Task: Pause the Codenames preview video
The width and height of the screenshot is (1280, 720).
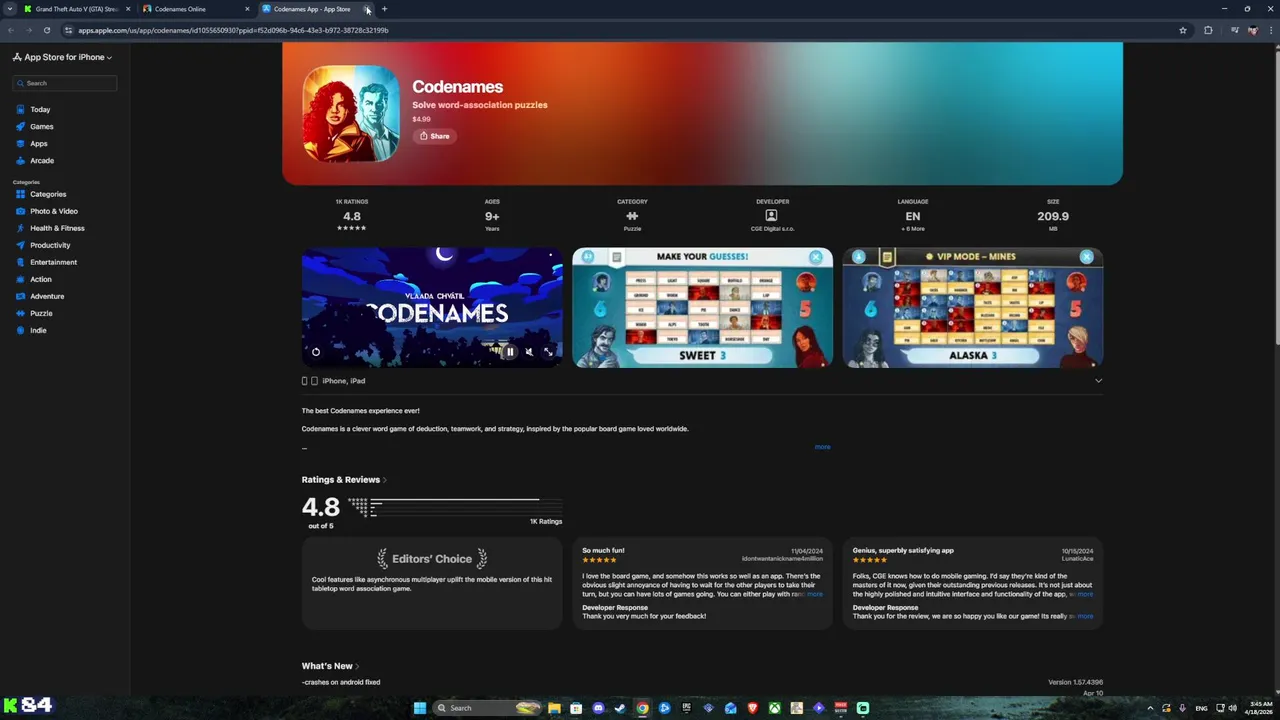Action: [510, 352]
